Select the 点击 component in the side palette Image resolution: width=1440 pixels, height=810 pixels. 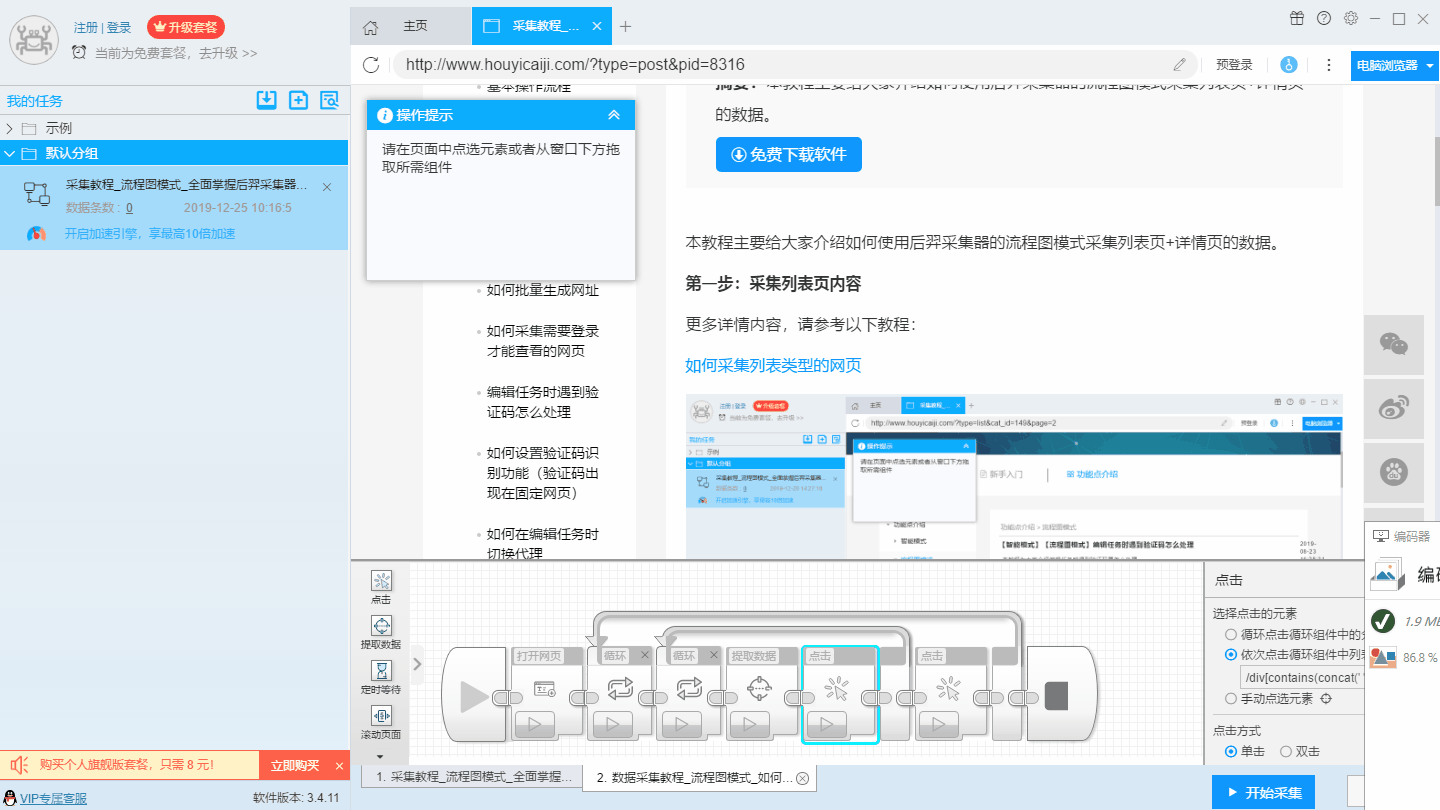pos(381,588)
